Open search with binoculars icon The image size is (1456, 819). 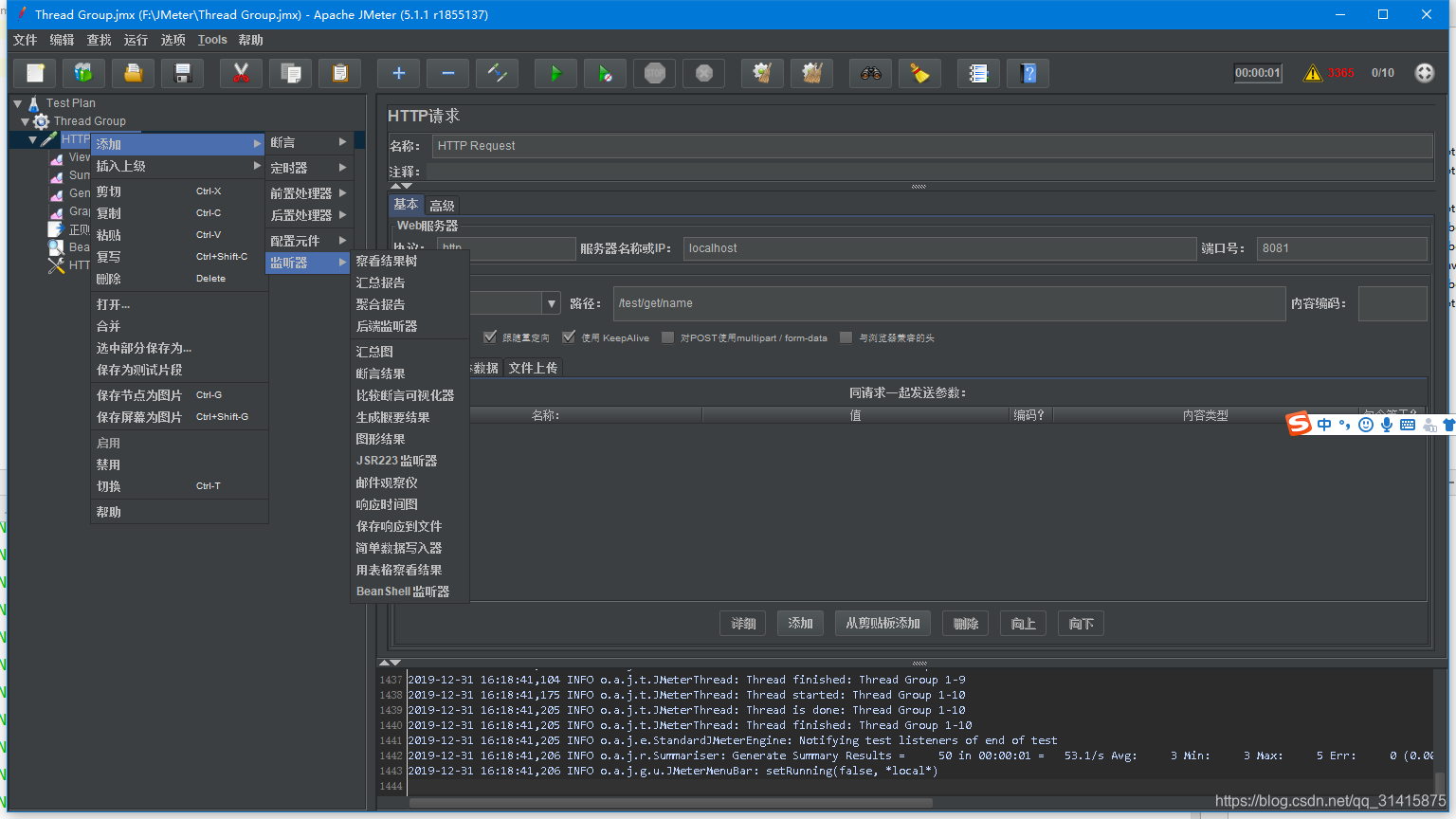(871, 73)
